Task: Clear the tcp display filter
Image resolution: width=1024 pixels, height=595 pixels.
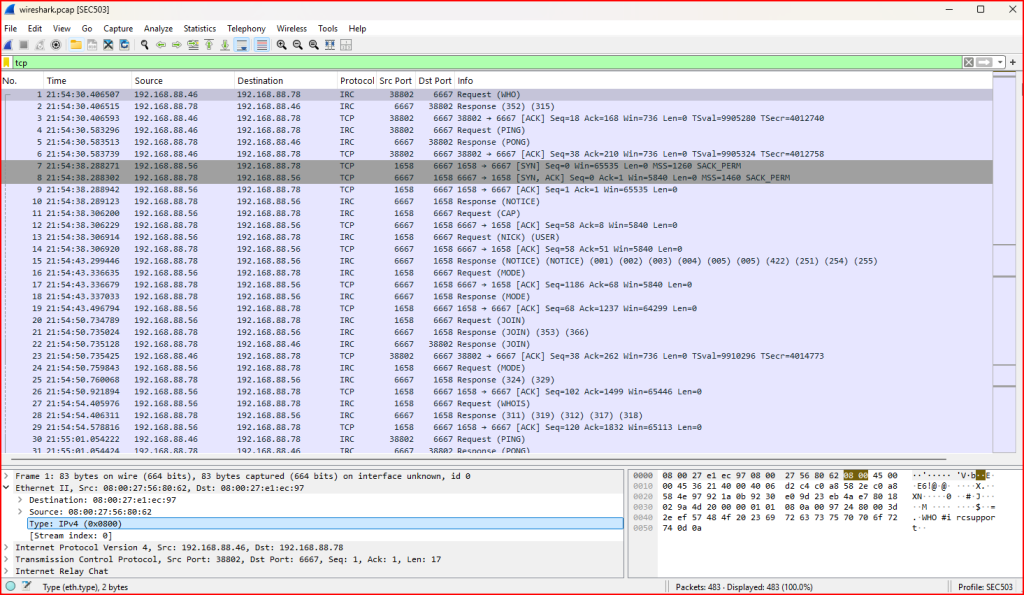Action: point(968,63)
